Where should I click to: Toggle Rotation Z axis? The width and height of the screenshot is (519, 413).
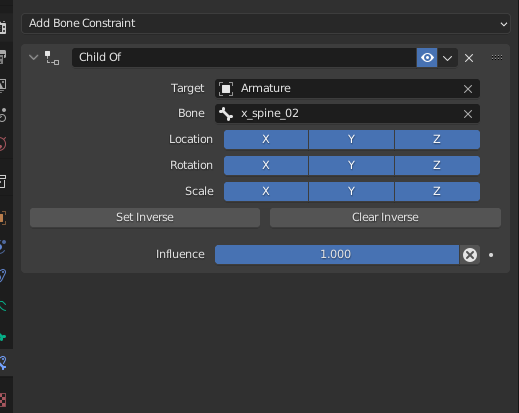coord(437,165)
